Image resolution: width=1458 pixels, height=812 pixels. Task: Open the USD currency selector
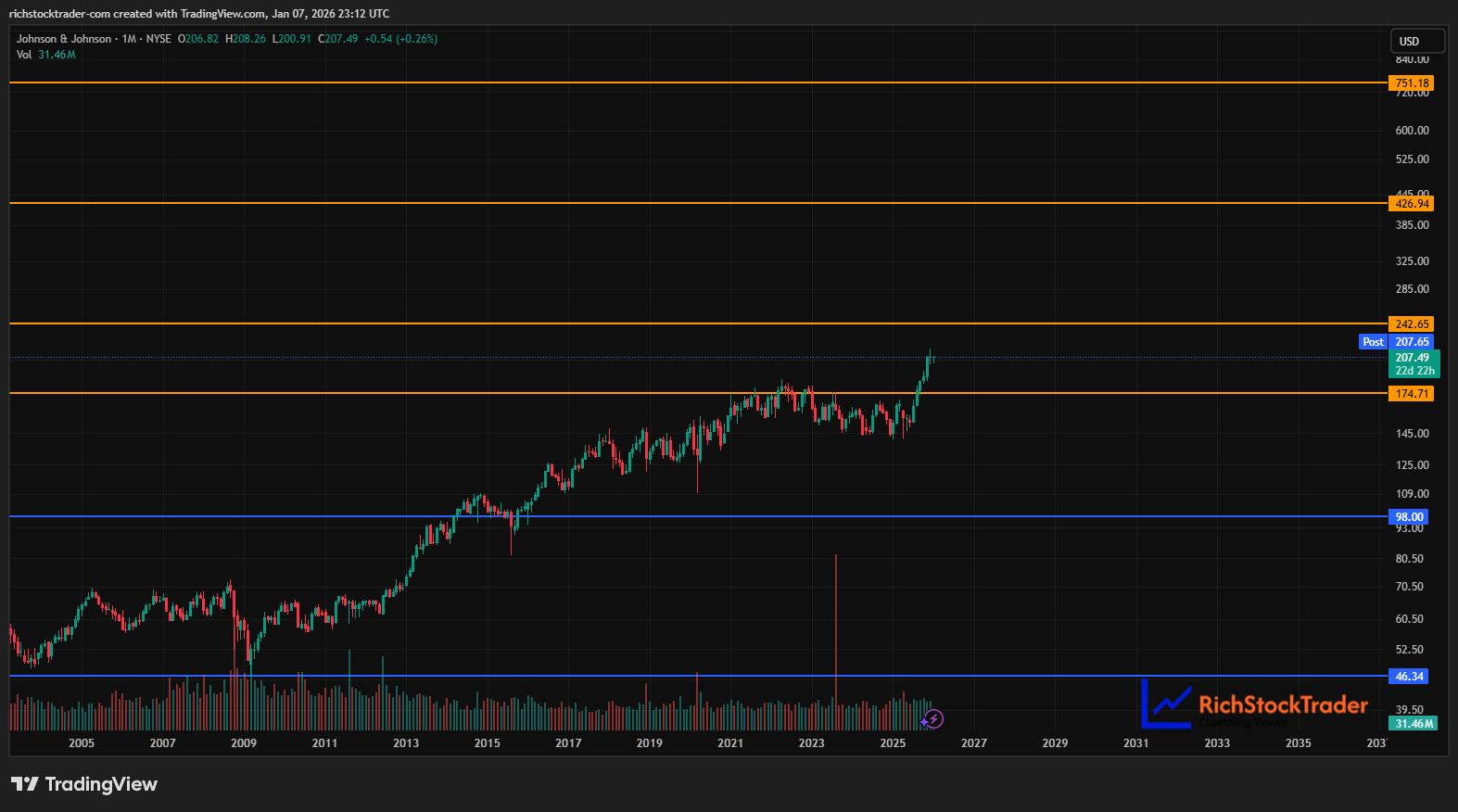(x=1416, y=42)
